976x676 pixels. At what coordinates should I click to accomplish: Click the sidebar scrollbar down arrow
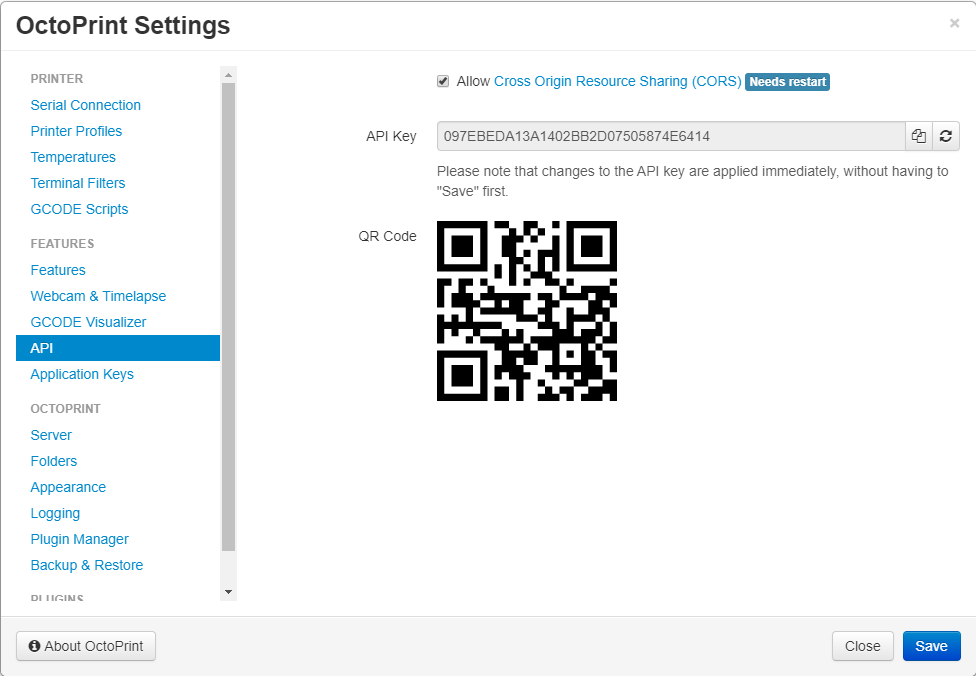pos(228,592)
